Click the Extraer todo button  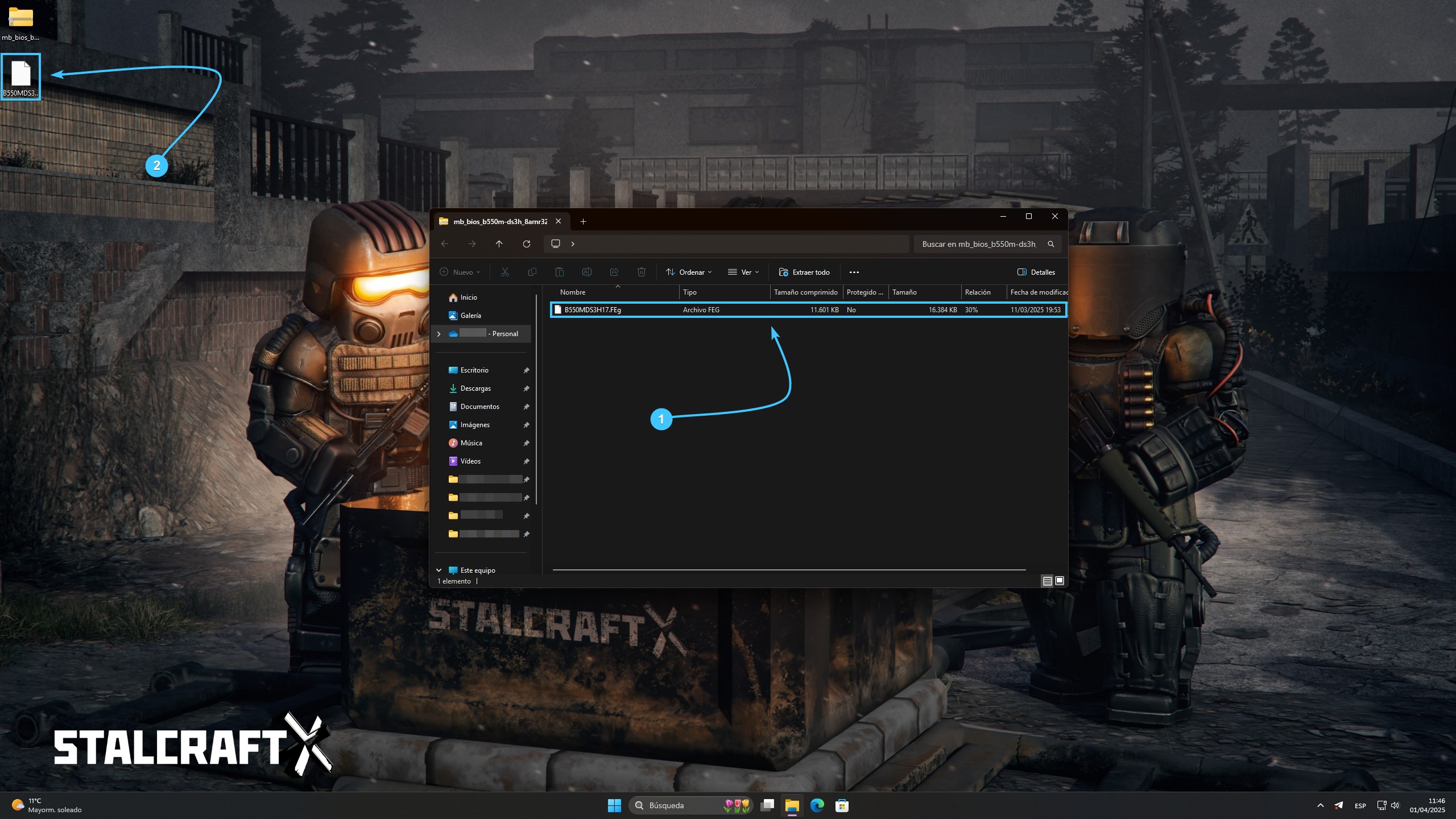(x=804, y=272)
